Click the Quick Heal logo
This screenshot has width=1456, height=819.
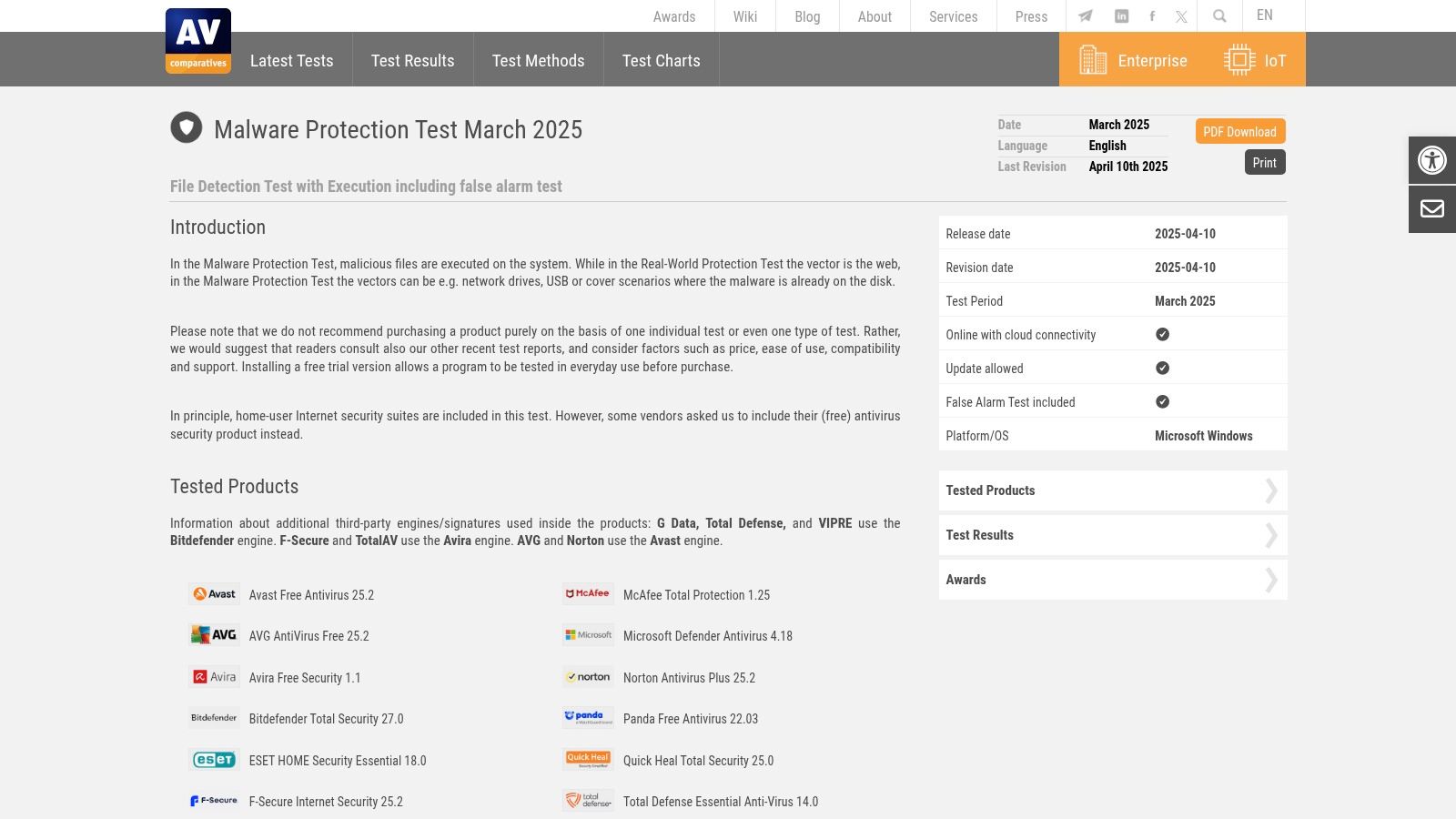[x=588, y=760]
